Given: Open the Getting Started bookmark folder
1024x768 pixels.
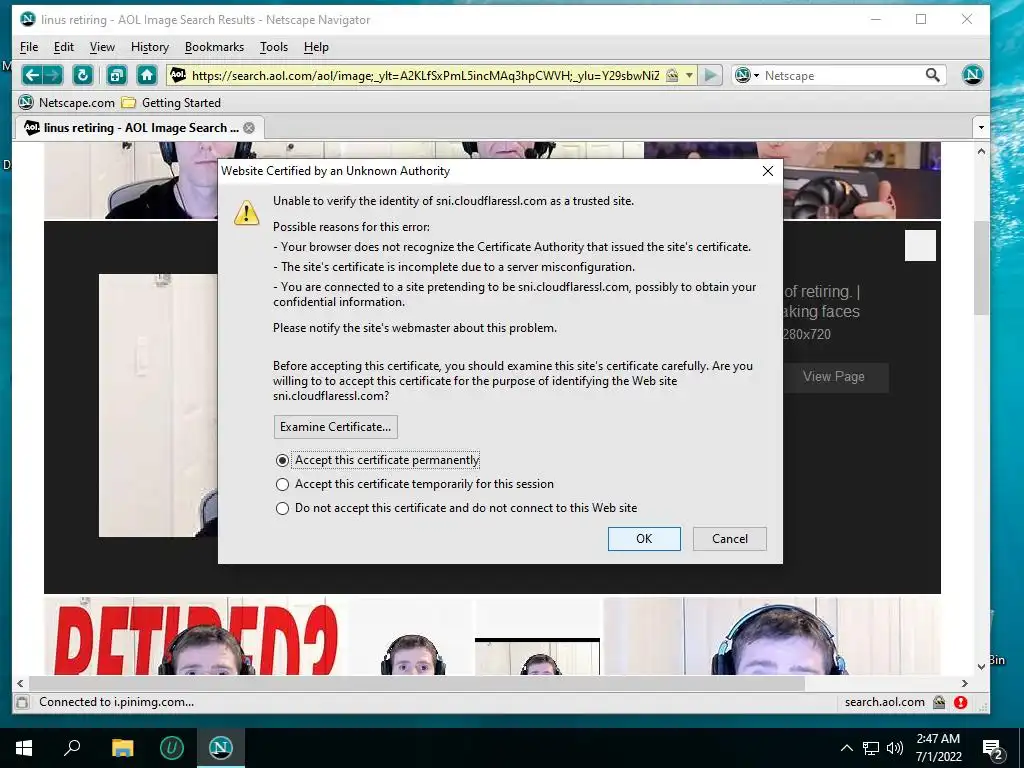Looking at the screenshot, I should (172, 103).
